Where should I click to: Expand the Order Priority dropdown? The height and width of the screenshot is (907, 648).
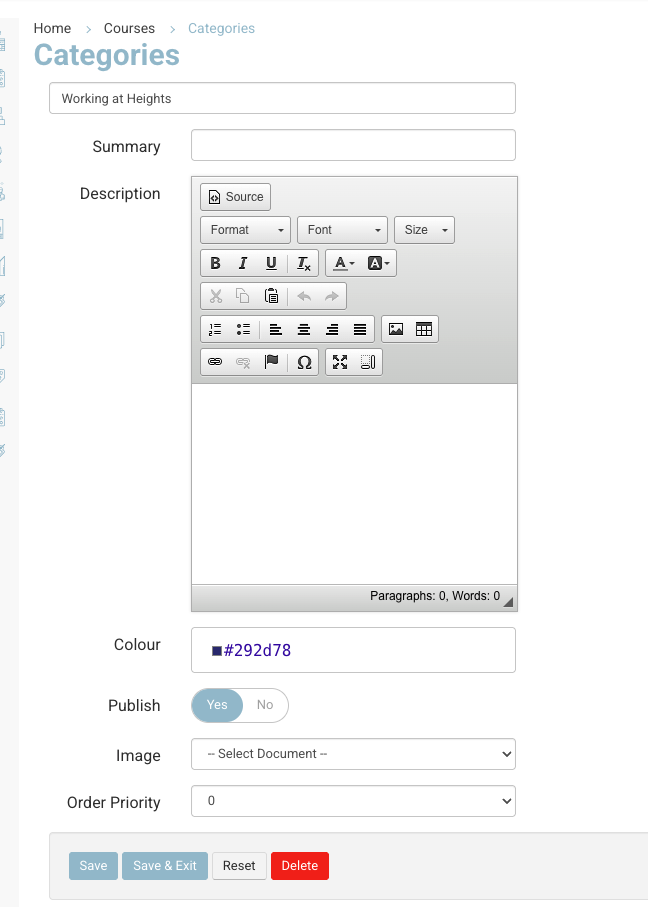pyautogui.click(x=353, y=801)
